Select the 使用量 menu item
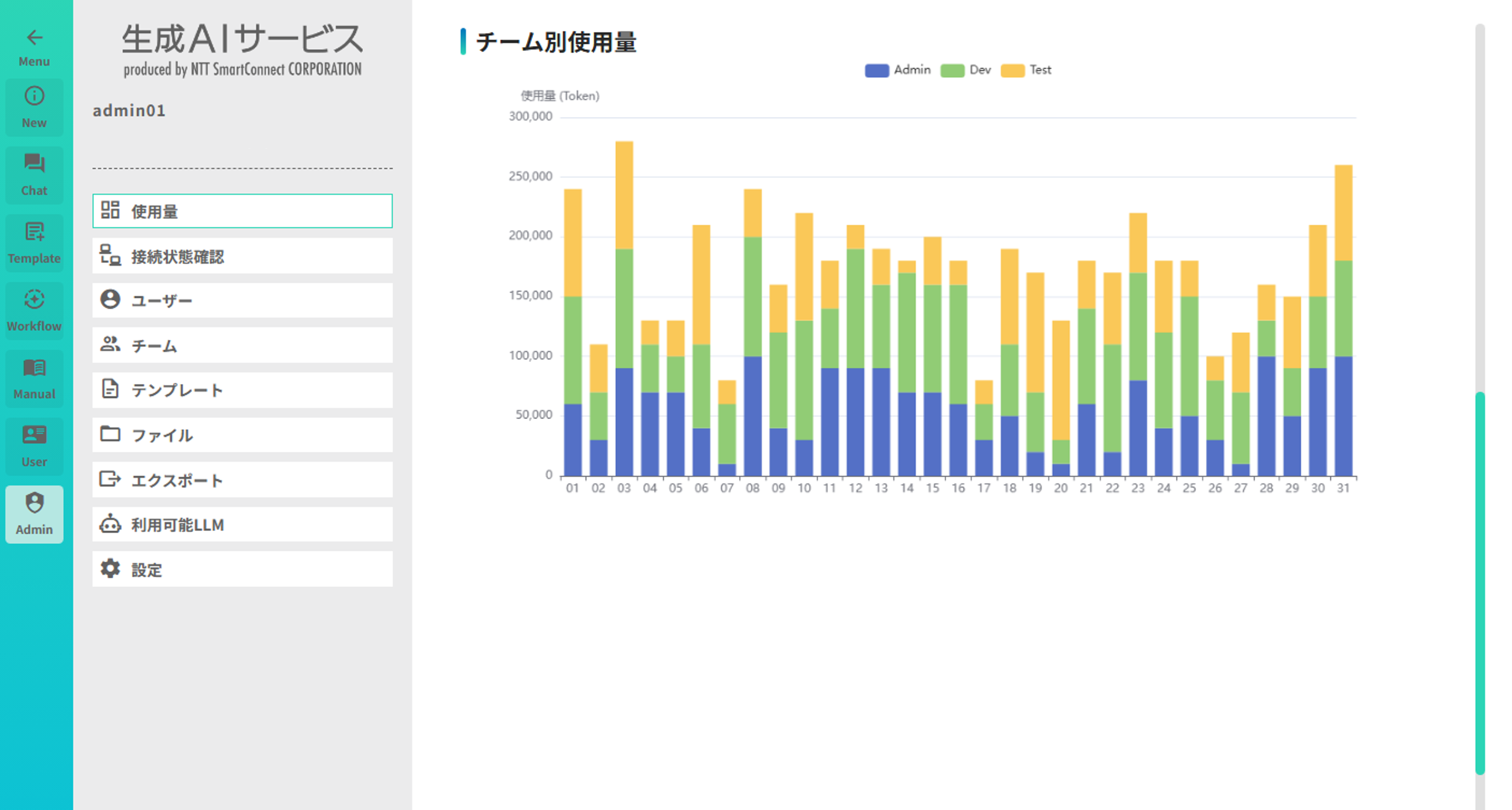Viewport: 1512px width, 810px height. [x=243, y=211]
